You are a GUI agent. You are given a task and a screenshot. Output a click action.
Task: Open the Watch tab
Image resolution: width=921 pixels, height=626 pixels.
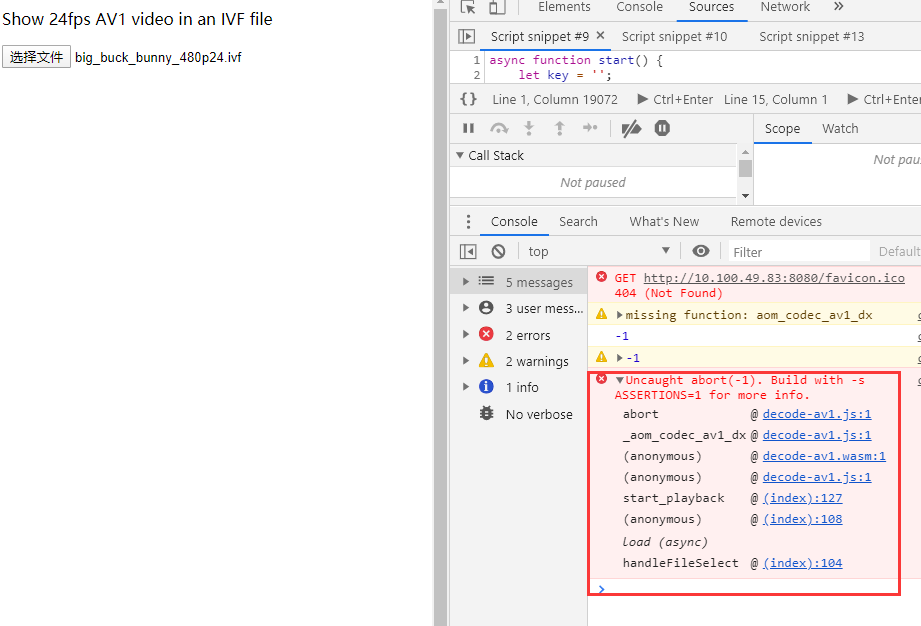pos(840,129)
